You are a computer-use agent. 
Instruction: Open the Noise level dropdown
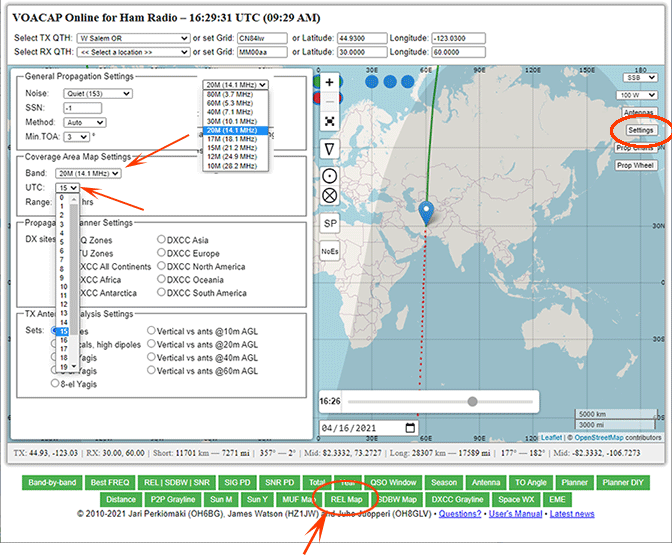98,93
